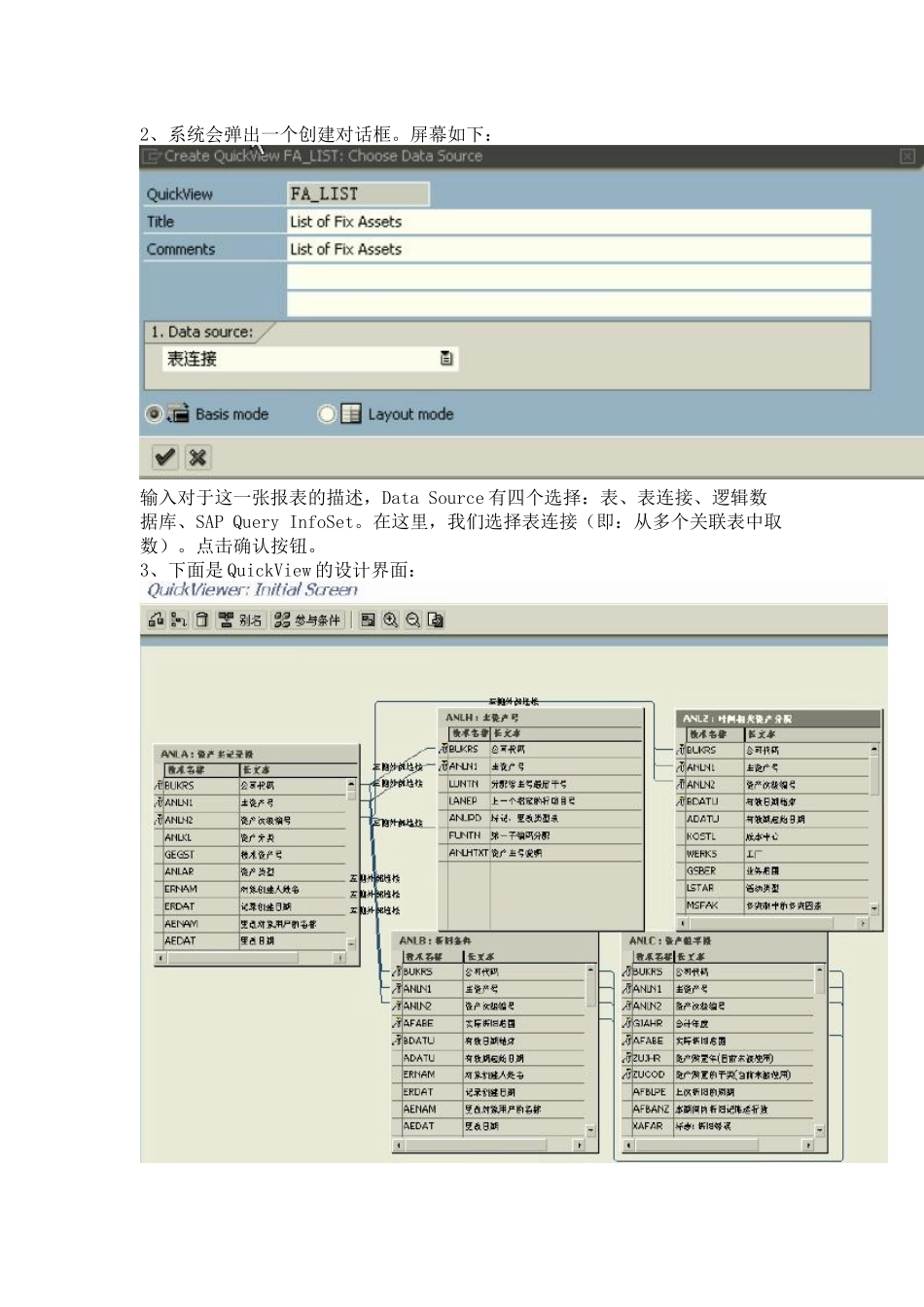Click the Basis mode icon
This screenshot has width=924, height=1307.
178,413
